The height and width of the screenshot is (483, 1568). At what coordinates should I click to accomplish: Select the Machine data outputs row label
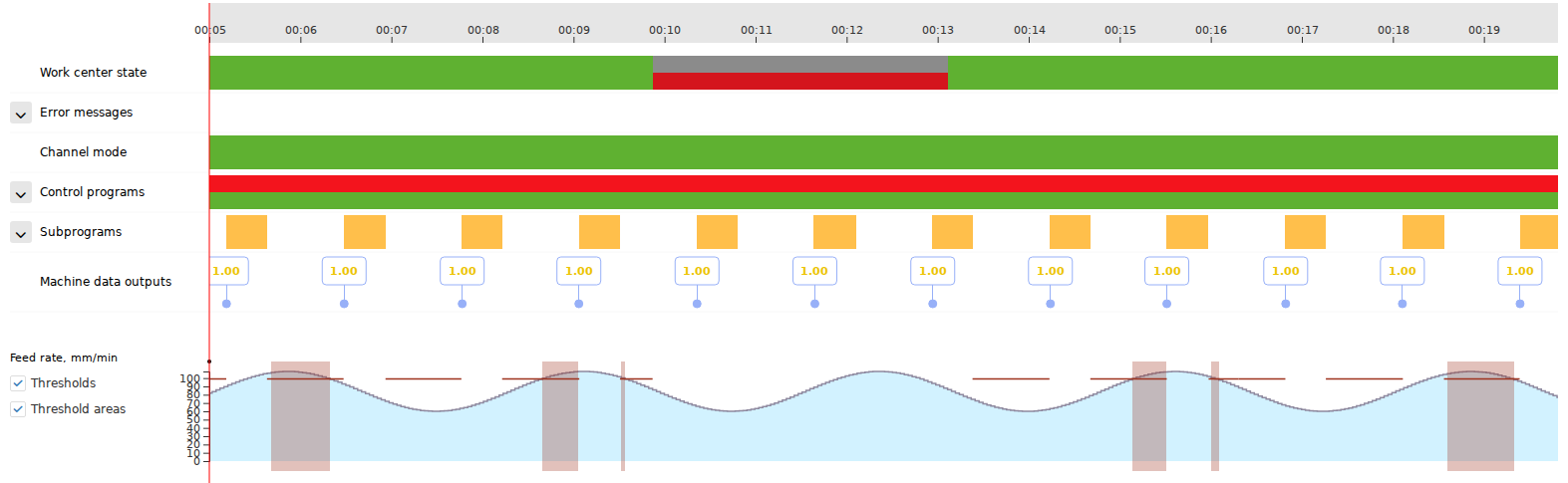(106, 282)
